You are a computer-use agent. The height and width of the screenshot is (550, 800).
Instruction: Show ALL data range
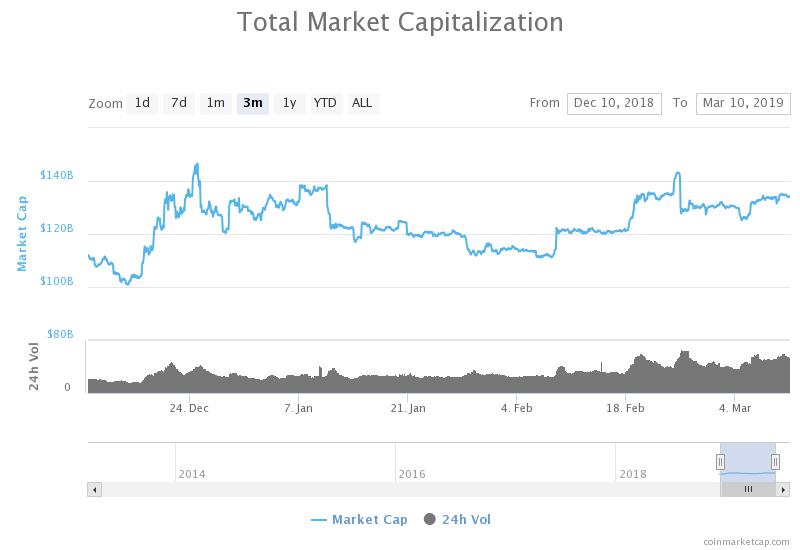tap(362, 103)
